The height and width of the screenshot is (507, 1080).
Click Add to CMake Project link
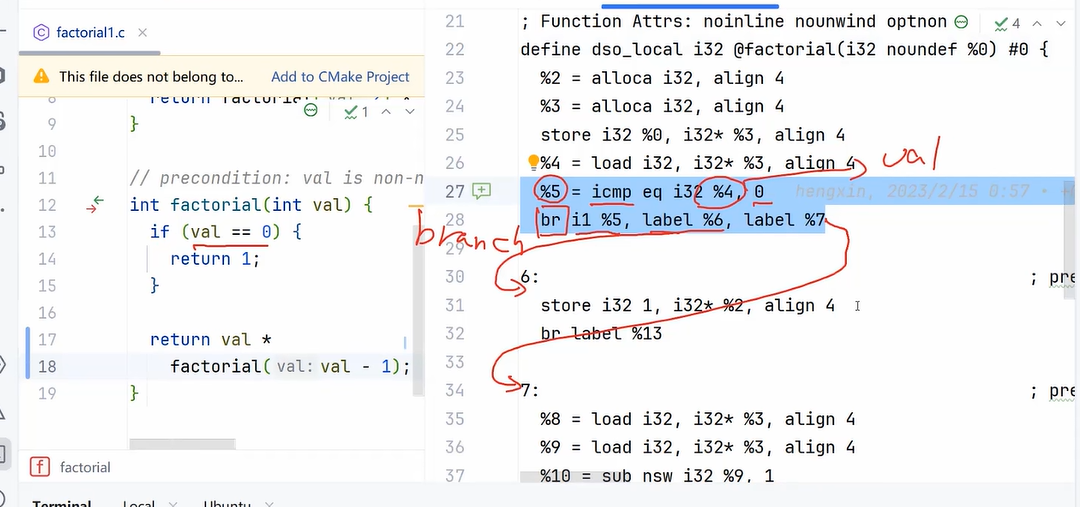point(340,76)
